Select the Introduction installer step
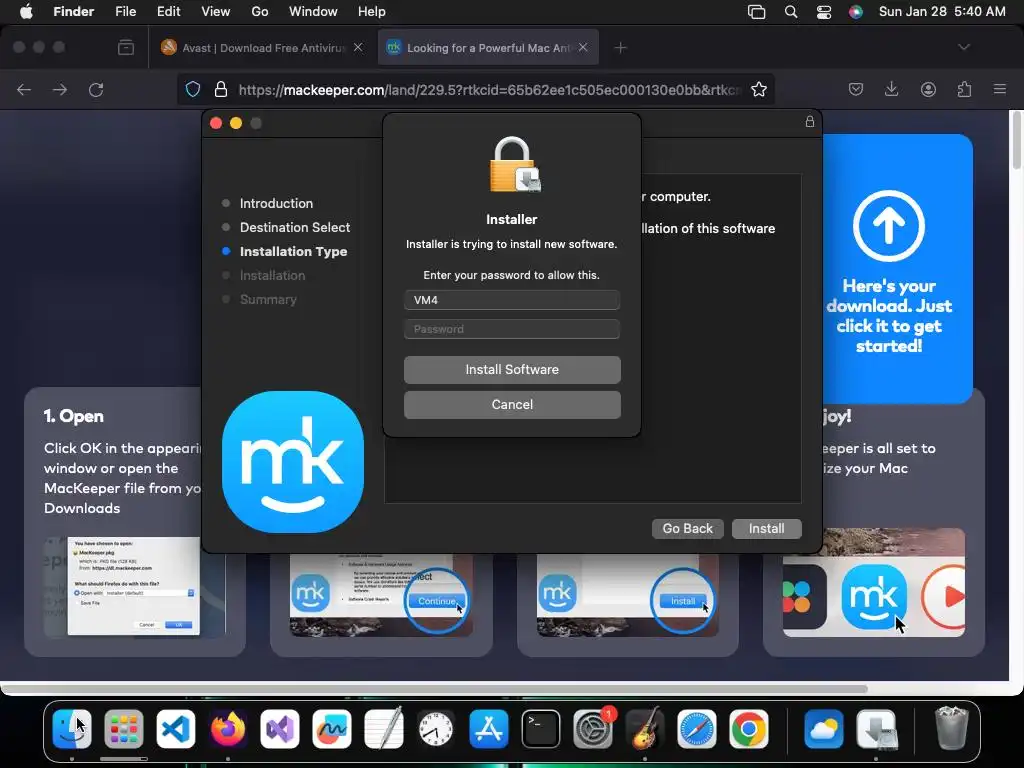Viewport: 1024px width, 768px height. 276,203
